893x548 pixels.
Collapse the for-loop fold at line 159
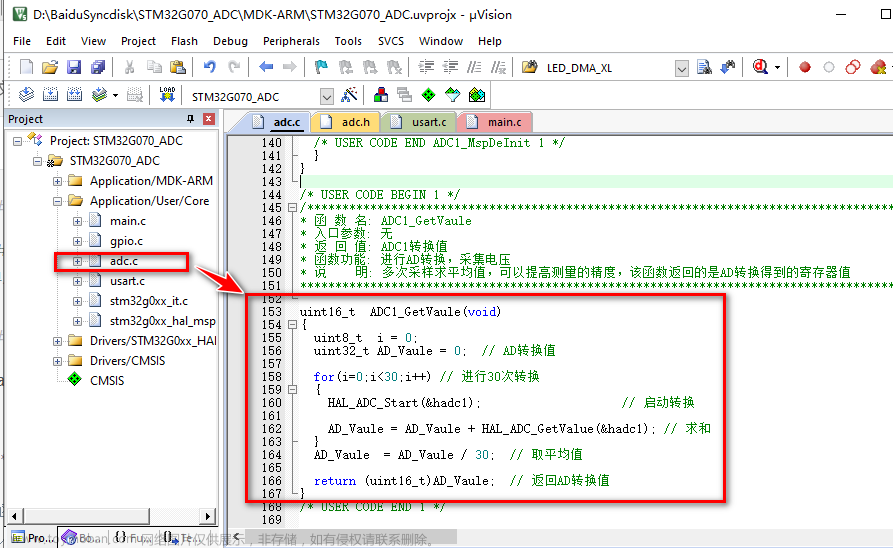click(292, 390)
